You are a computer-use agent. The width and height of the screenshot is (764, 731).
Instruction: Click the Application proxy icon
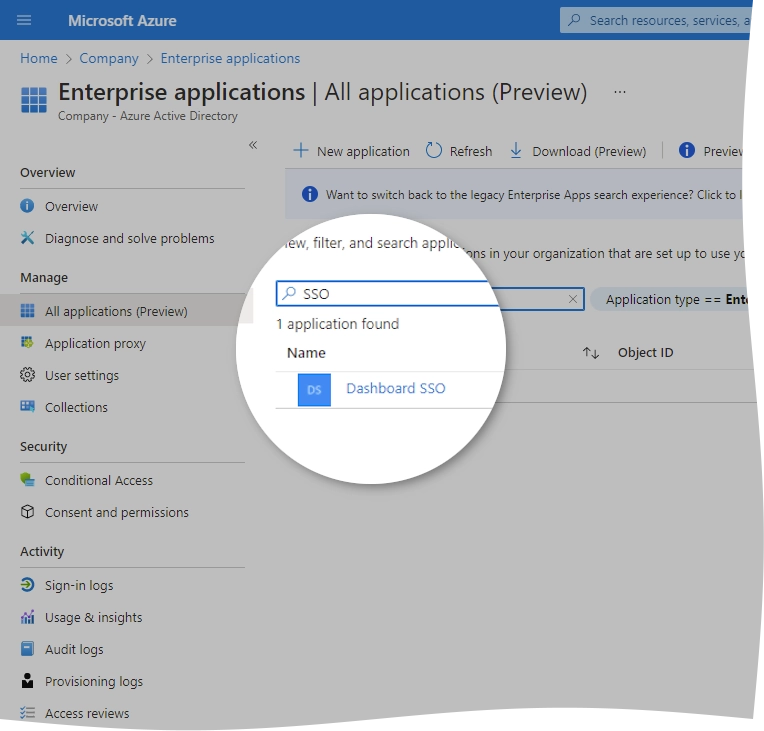coord(27,343)
